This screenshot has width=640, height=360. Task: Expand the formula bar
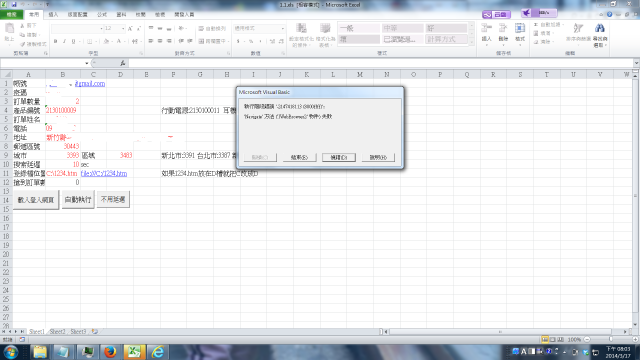click(x=636, y=63)
